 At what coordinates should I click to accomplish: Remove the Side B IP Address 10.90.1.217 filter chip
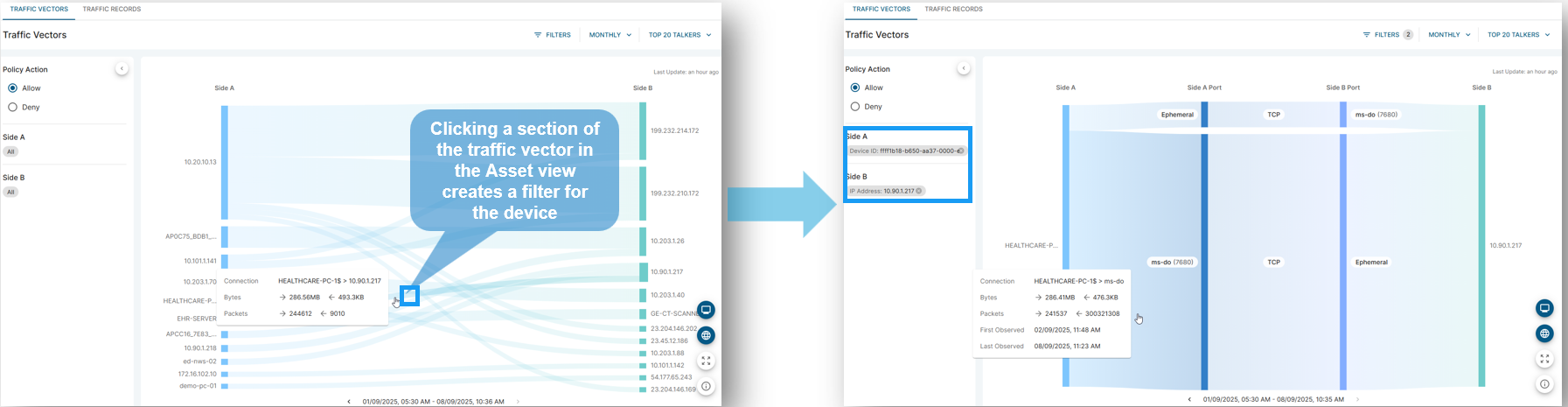pos(918,191)
